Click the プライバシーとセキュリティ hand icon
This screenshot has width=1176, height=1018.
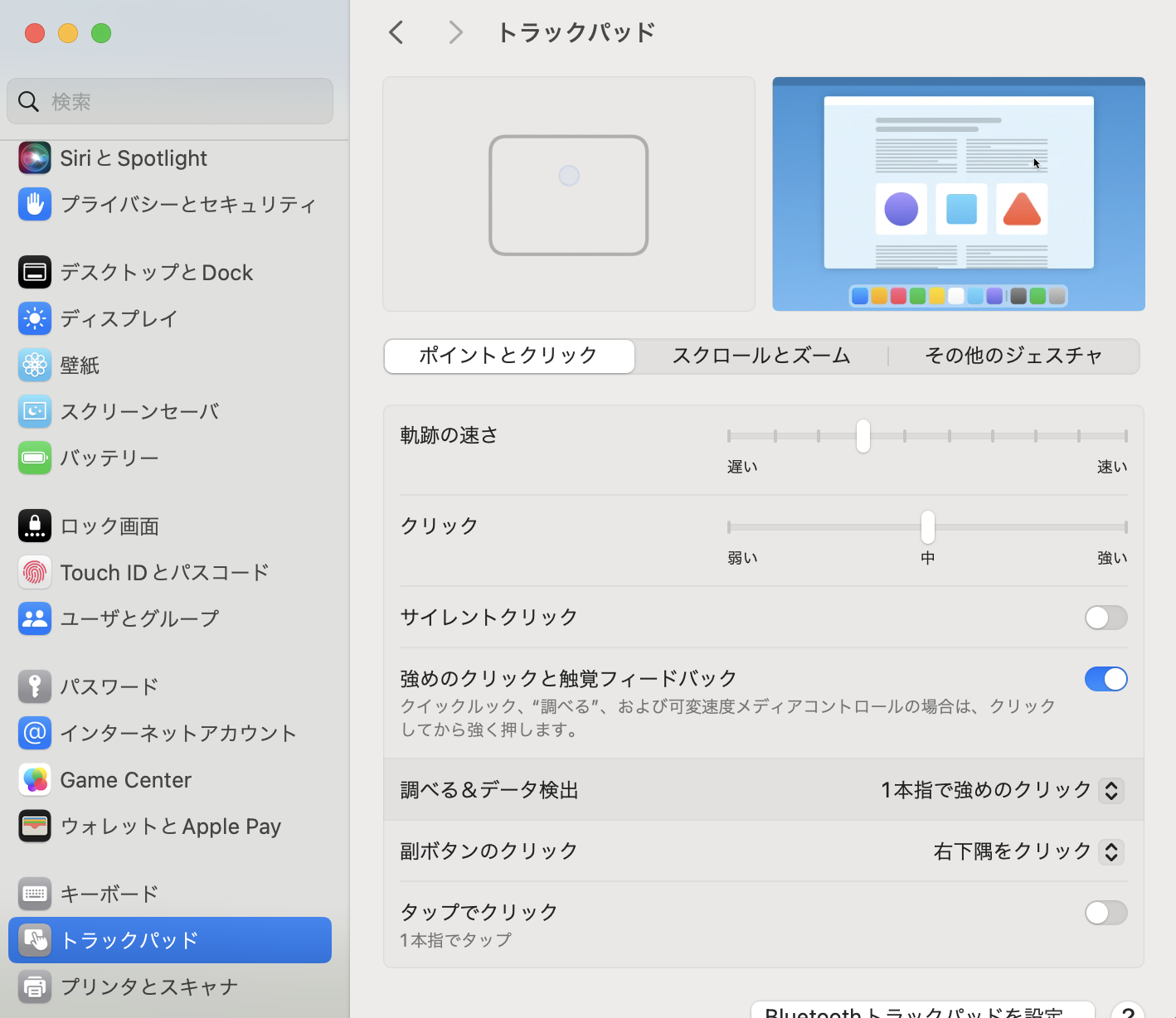tap(34, 204)
